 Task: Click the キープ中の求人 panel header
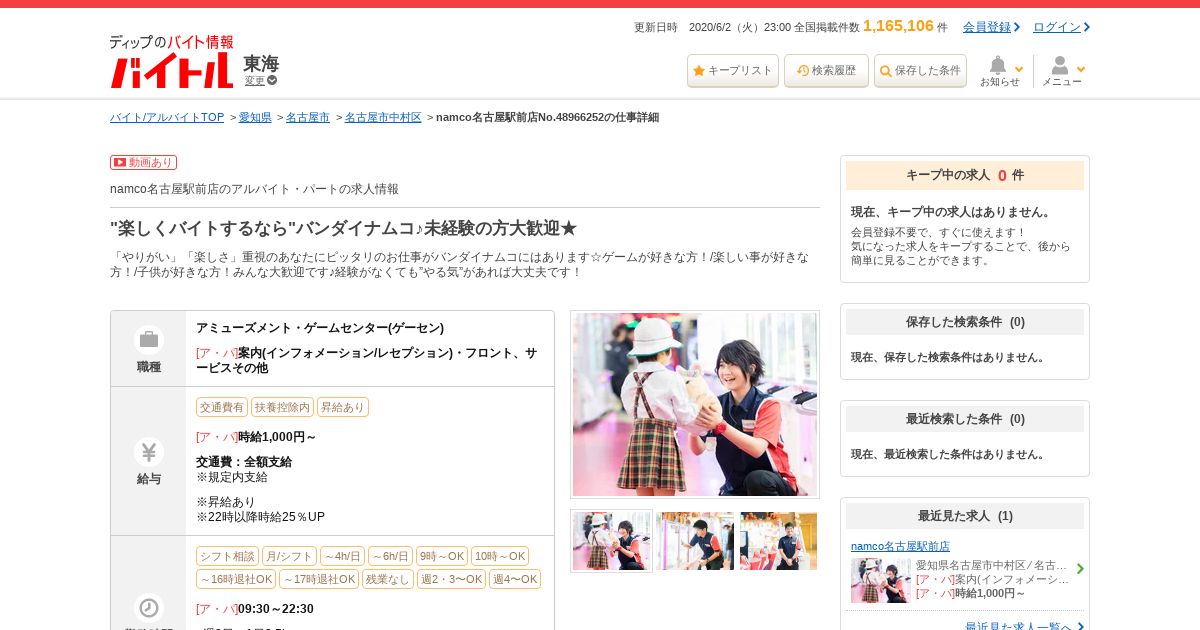click(x=965, y=175)
